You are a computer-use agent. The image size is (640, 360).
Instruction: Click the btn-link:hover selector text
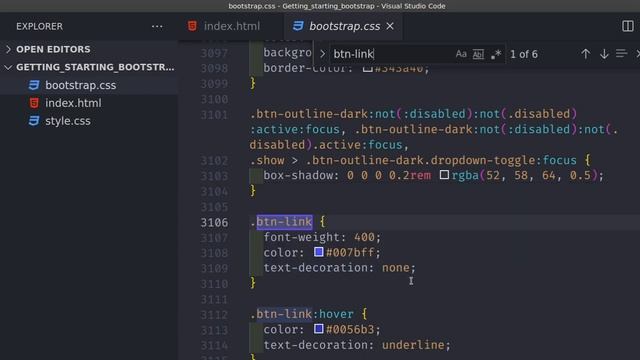click(x=302, y=314)
